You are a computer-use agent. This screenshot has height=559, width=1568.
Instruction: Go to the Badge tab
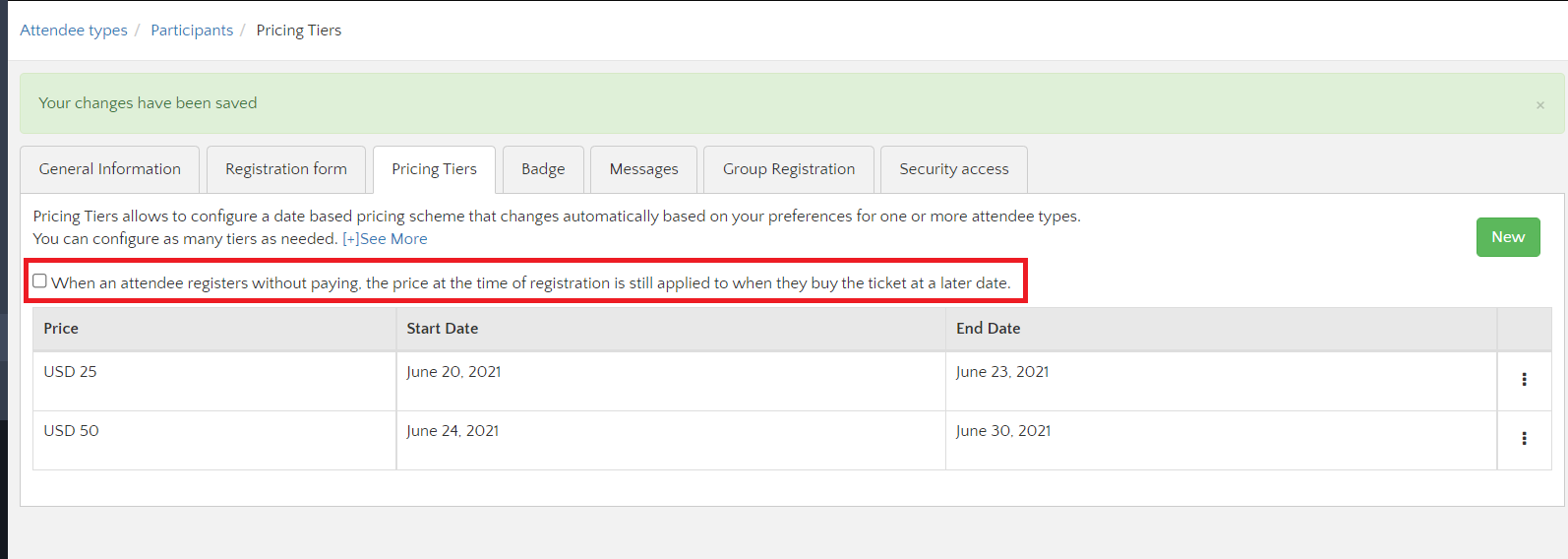click(x=543, y=169)
